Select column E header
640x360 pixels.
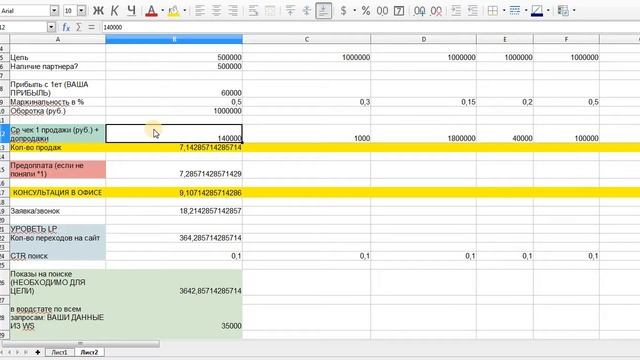click(x=505, y=40)
